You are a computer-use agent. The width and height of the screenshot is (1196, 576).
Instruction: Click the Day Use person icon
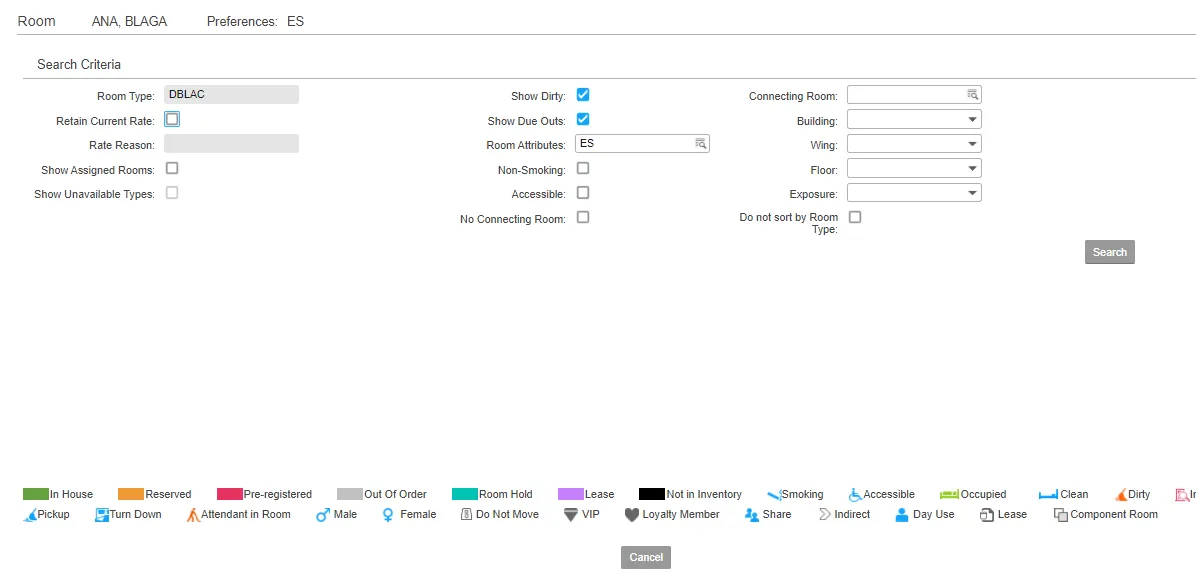point(902,515)
